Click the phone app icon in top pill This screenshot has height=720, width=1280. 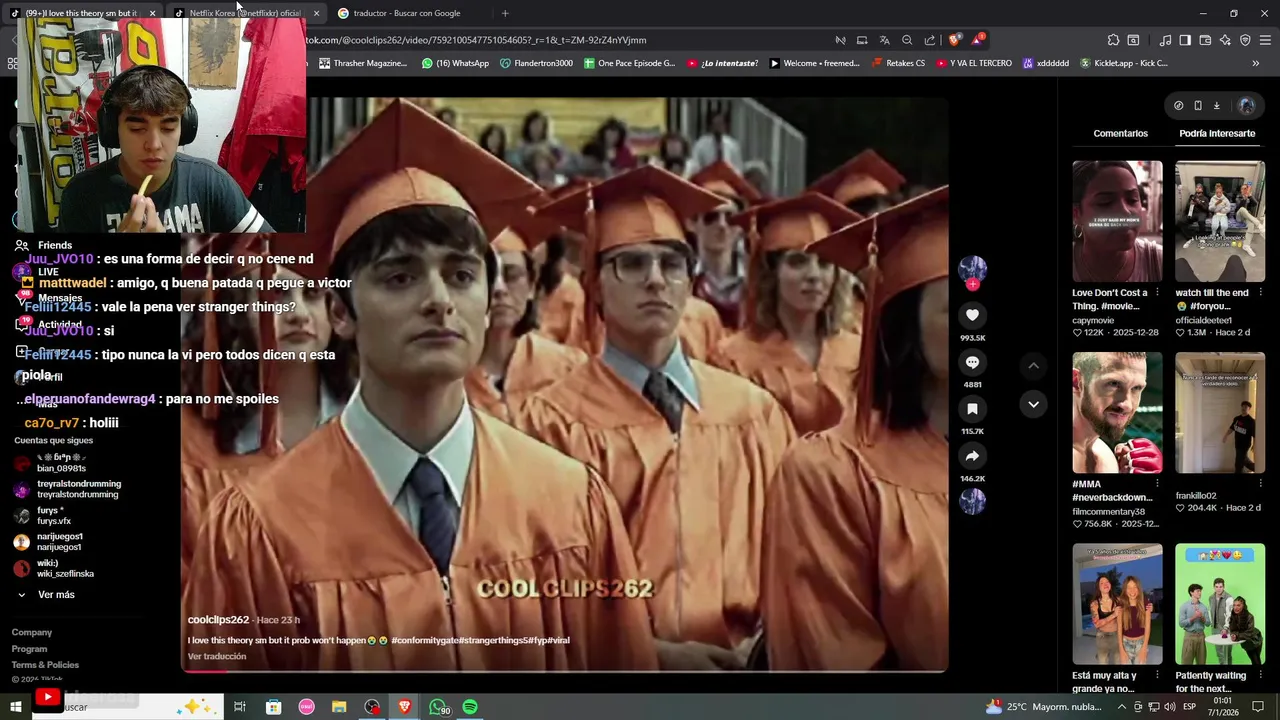coord(1198,105)
